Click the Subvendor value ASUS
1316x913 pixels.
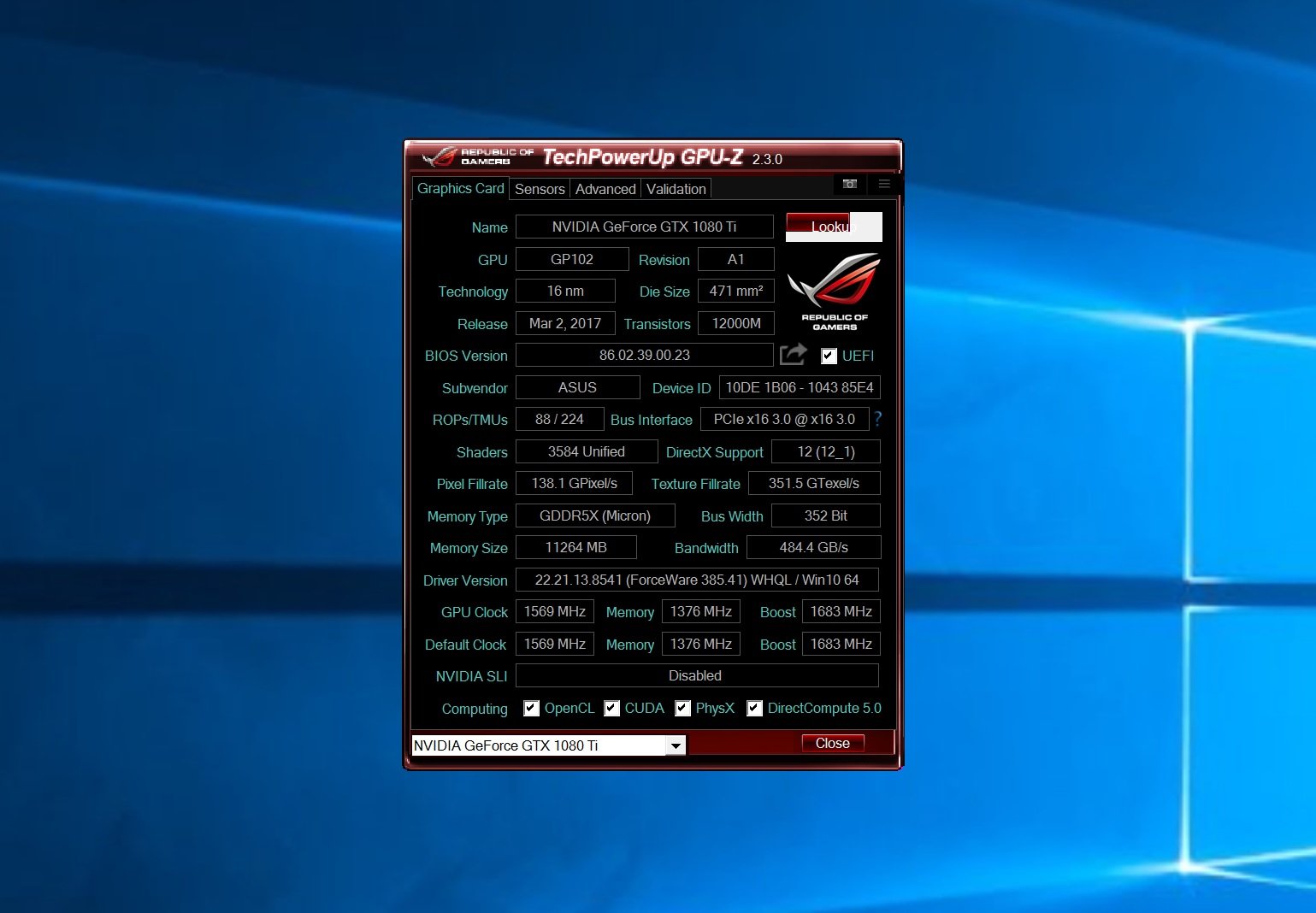click(x=578, y=387)
